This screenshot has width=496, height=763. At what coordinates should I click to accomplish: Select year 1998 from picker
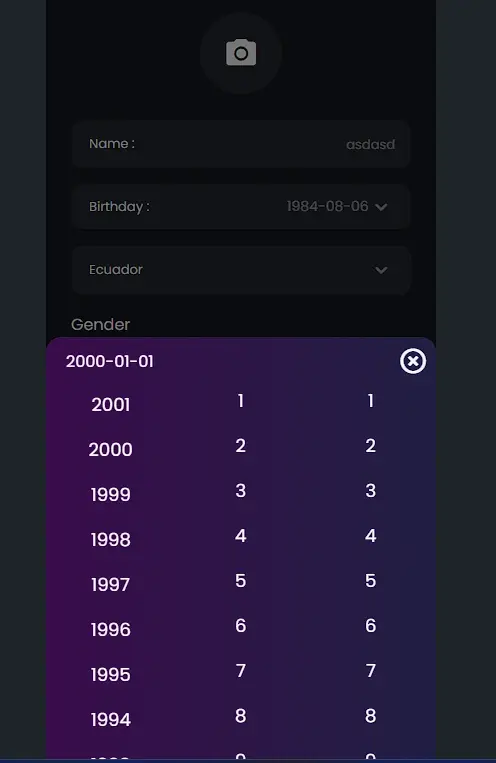tap(110, 540)
